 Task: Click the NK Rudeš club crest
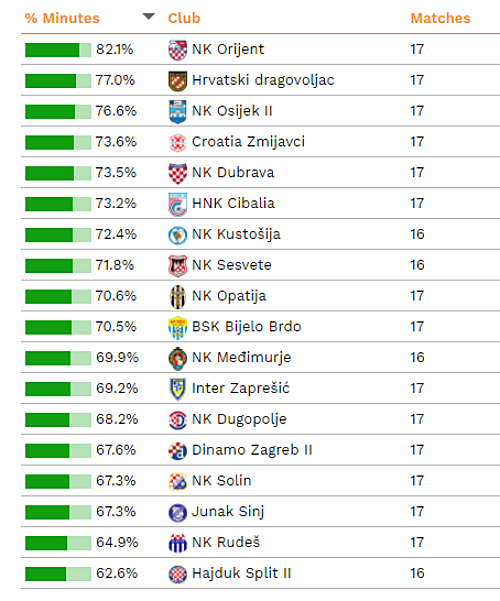[x=178, y=543]
